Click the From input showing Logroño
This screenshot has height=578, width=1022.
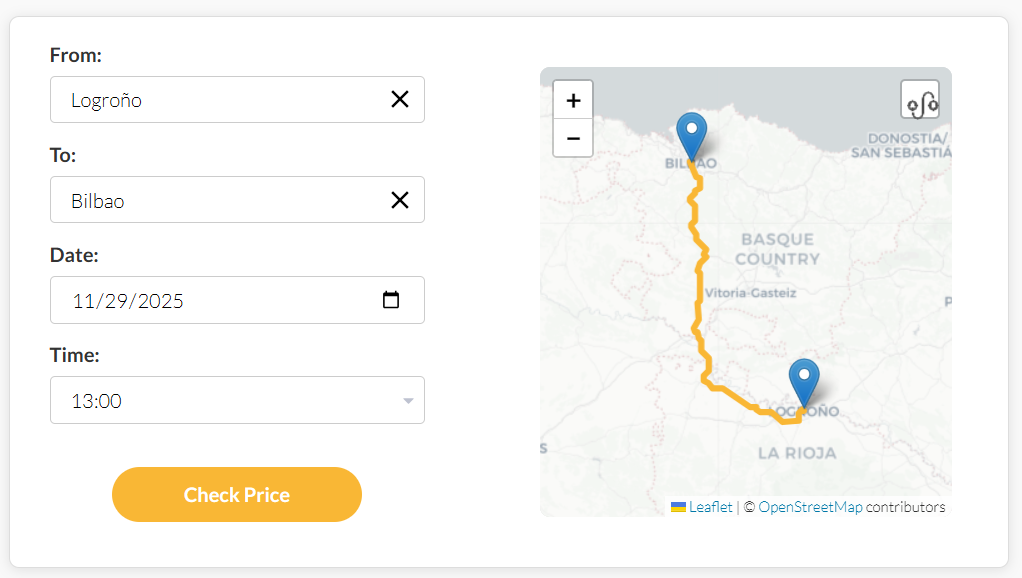(x=200, y=99)
